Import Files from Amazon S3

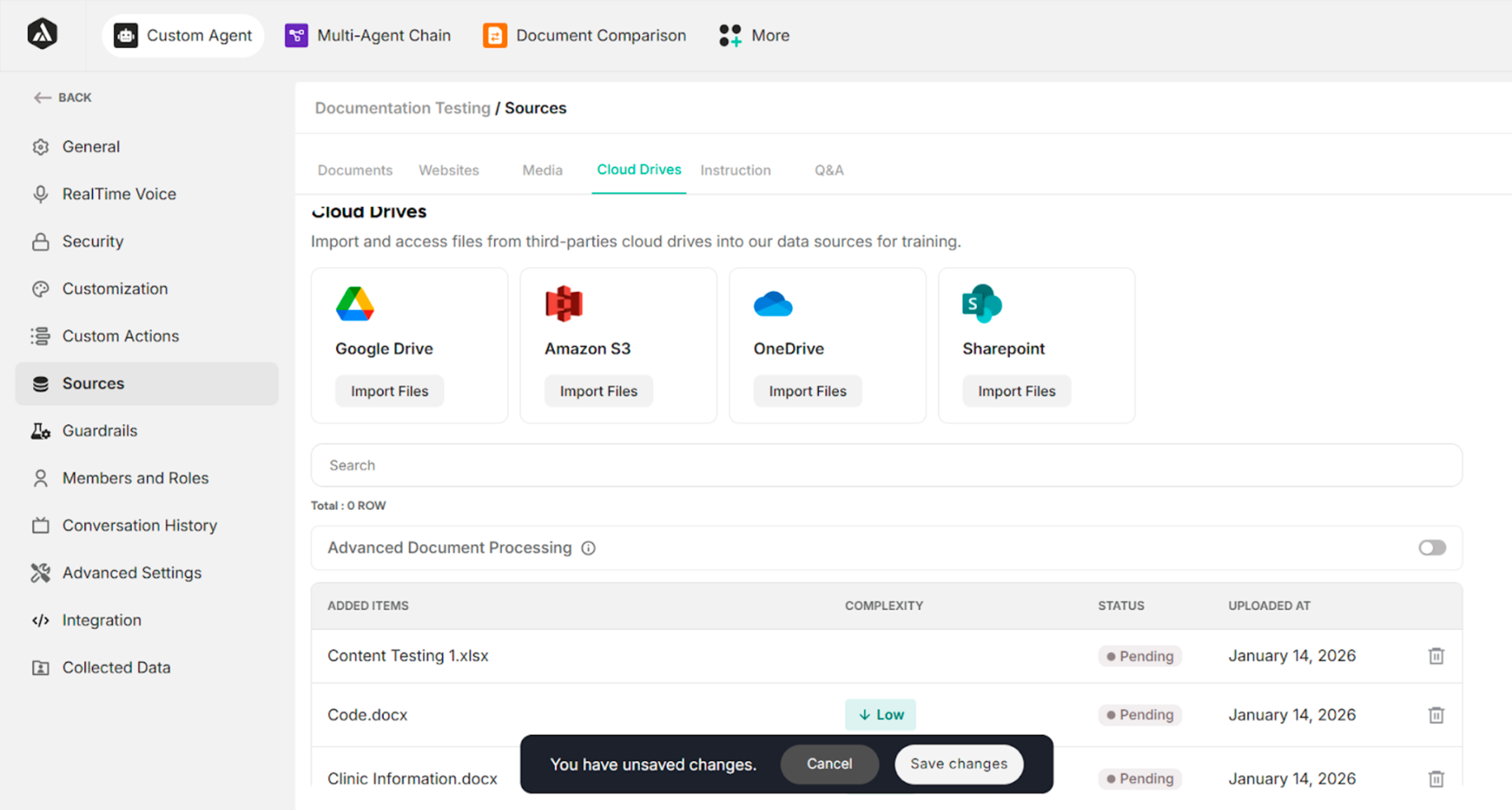pyautogui.click(x=599, y=391)
